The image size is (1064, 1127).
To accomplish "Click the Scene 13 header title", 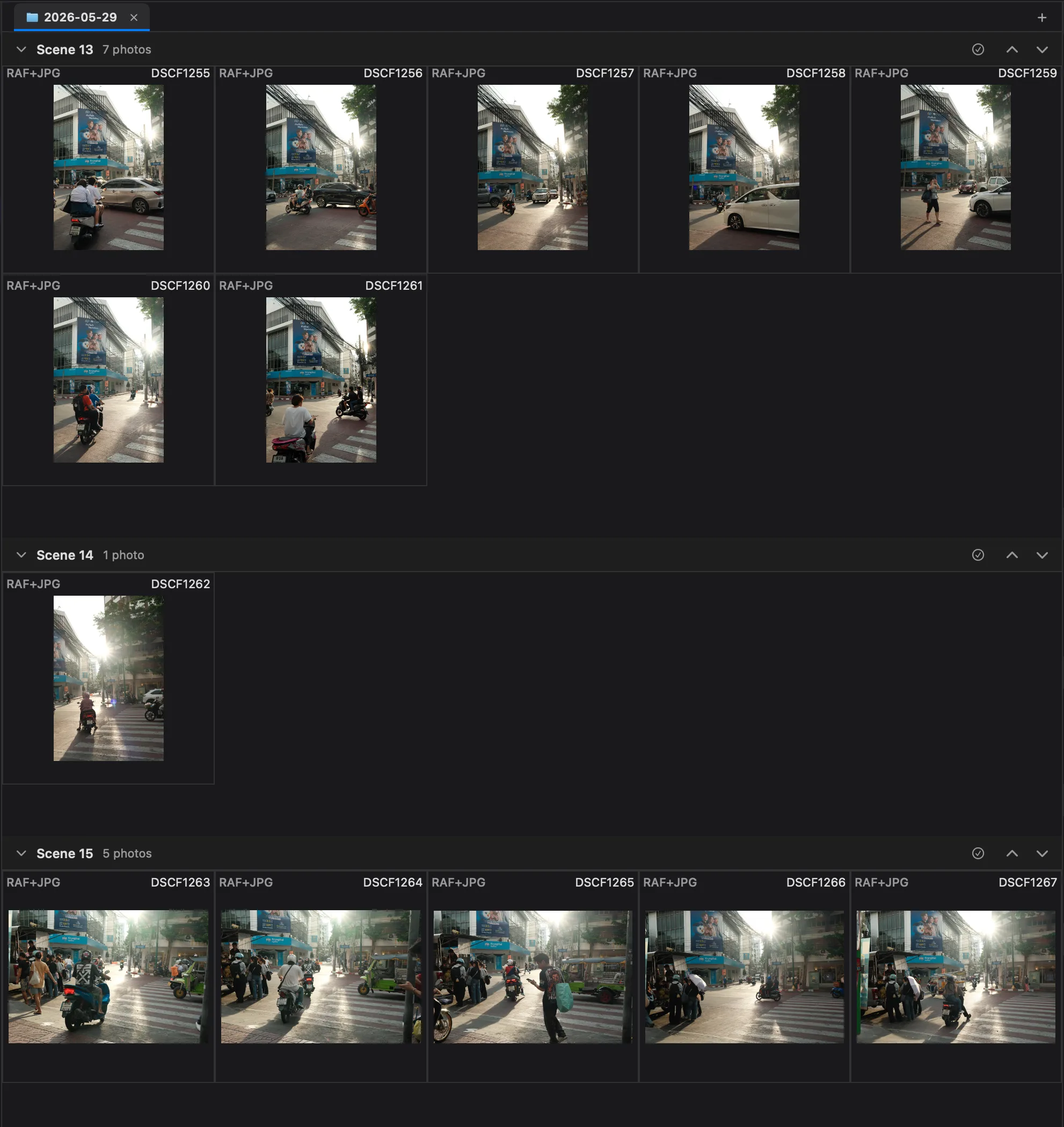I will coord(64,49).
